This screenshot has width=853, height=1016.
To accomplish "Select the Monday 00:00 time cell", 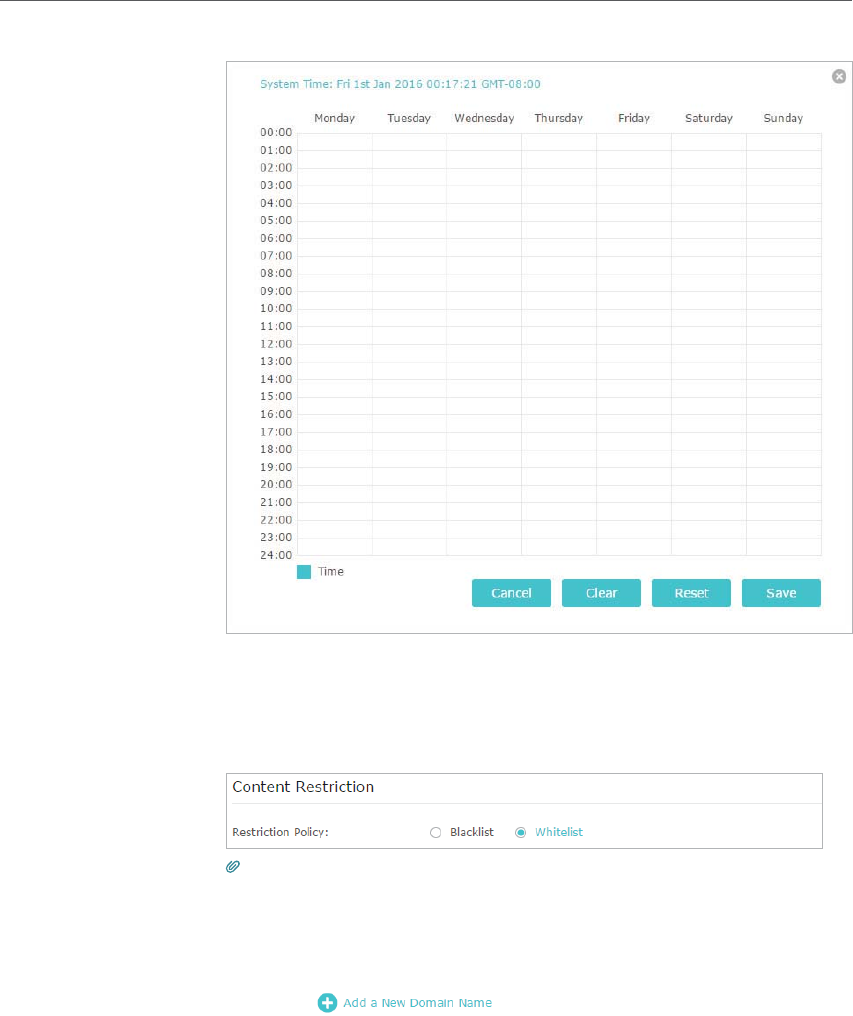I will coord(334,142).
